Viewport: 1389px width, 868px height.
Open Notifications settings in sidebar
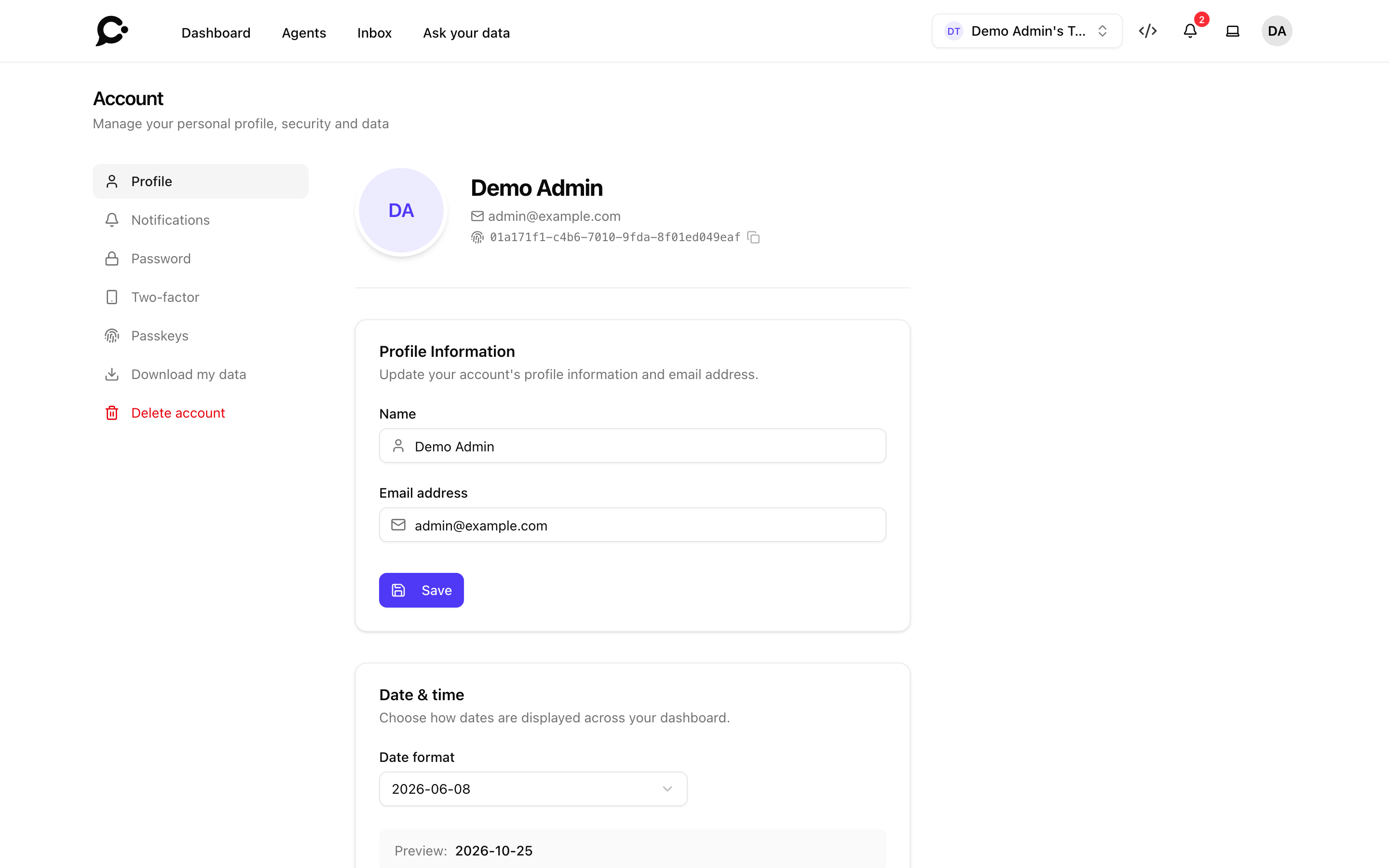200,220
